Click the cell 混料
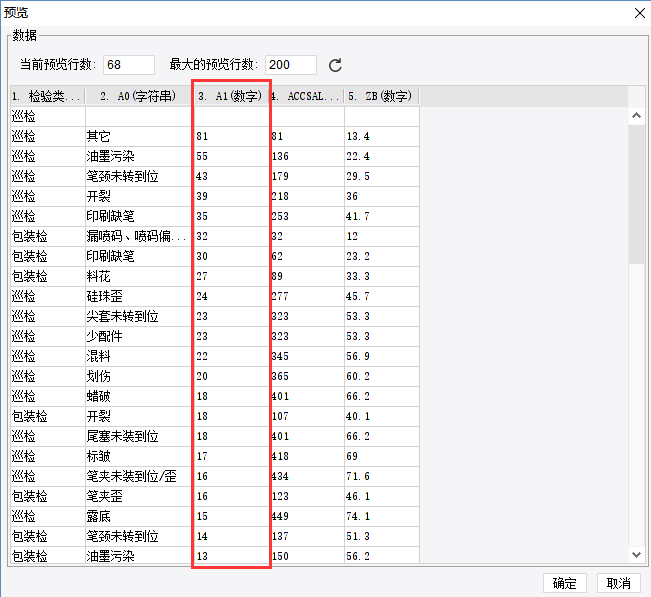 coord(139,356)
